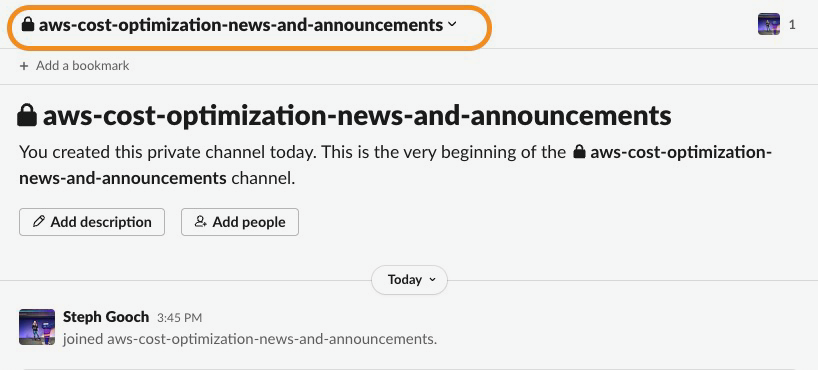The width and height of the screenshot is (818, 370).
Task: Open Steph Gooch's name link
Action: 106,317
